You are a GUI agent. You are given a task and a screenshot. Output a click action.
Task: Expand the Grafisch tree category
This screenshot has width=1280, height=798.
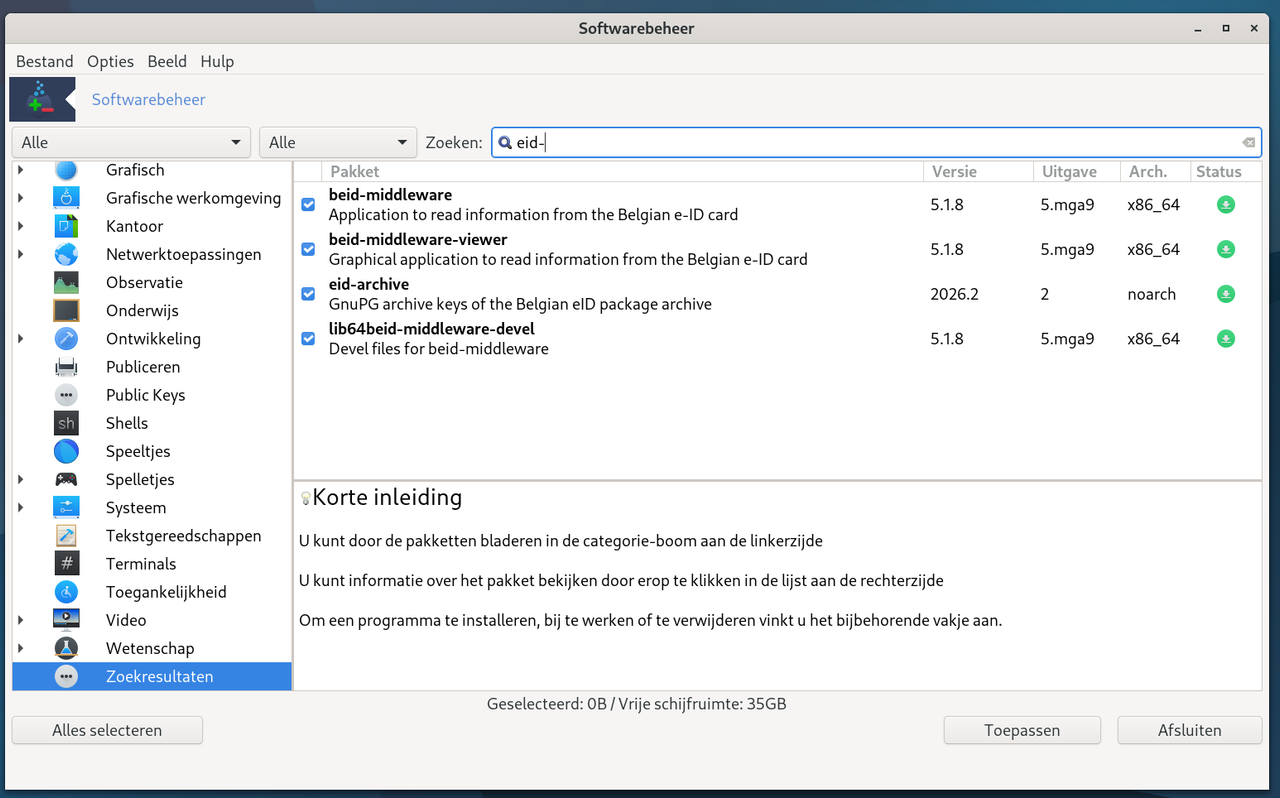(x=20, y=170)
